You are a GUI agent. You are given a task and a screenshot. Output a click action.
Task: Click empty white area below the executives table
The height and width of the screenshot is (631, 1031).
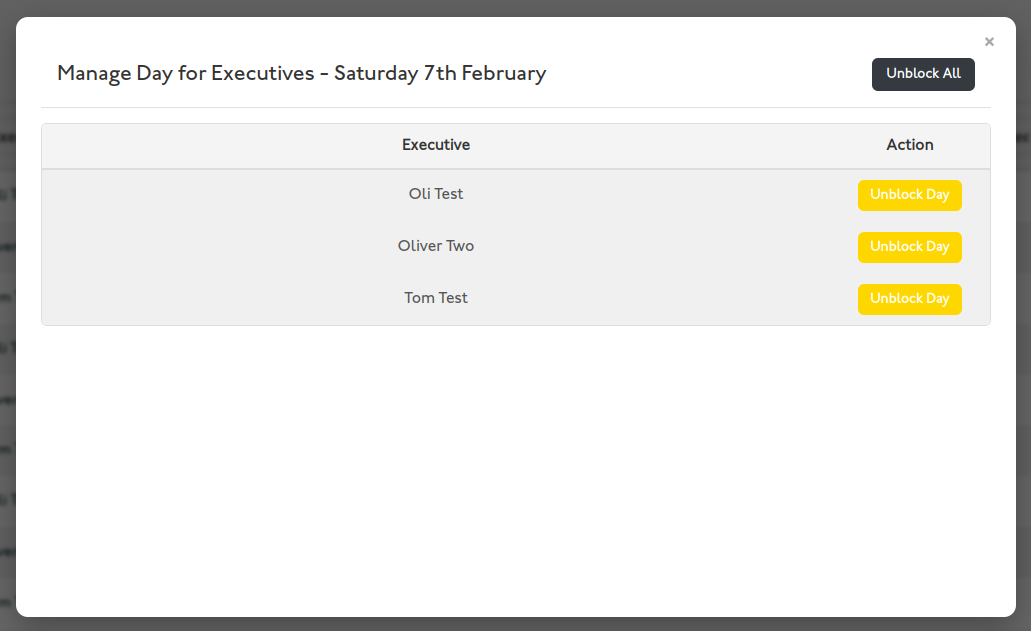pos(515,470)
